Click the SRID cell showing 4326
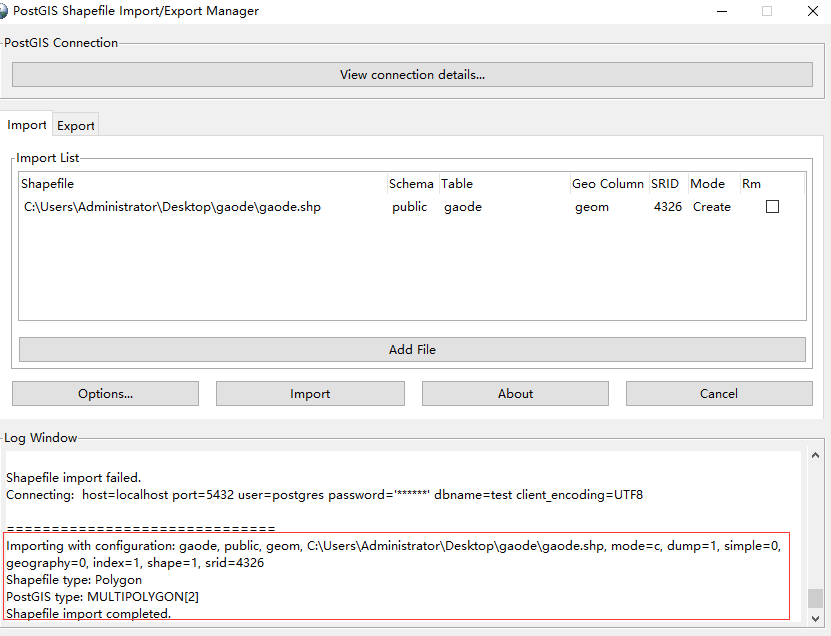831x636 pixels. pos(667,206)
